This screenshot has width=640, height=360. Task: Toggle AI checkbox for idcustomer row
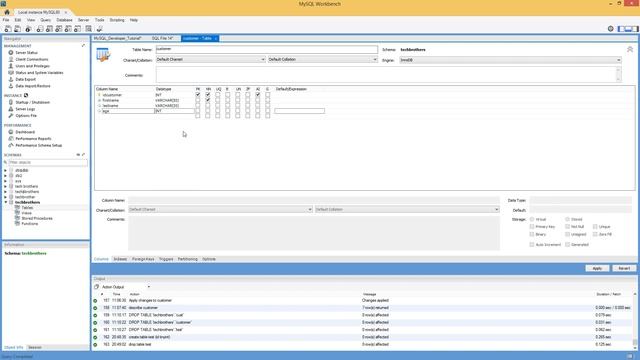258,95
